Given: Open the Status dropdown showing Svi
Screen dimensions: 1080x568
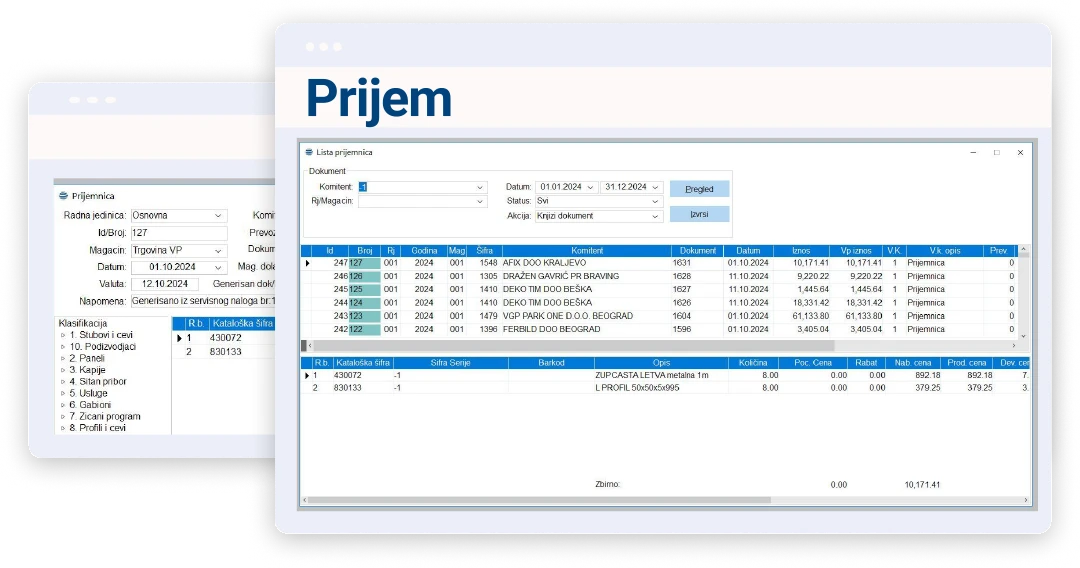Looking at the screenshot, I should pos(655,201).
